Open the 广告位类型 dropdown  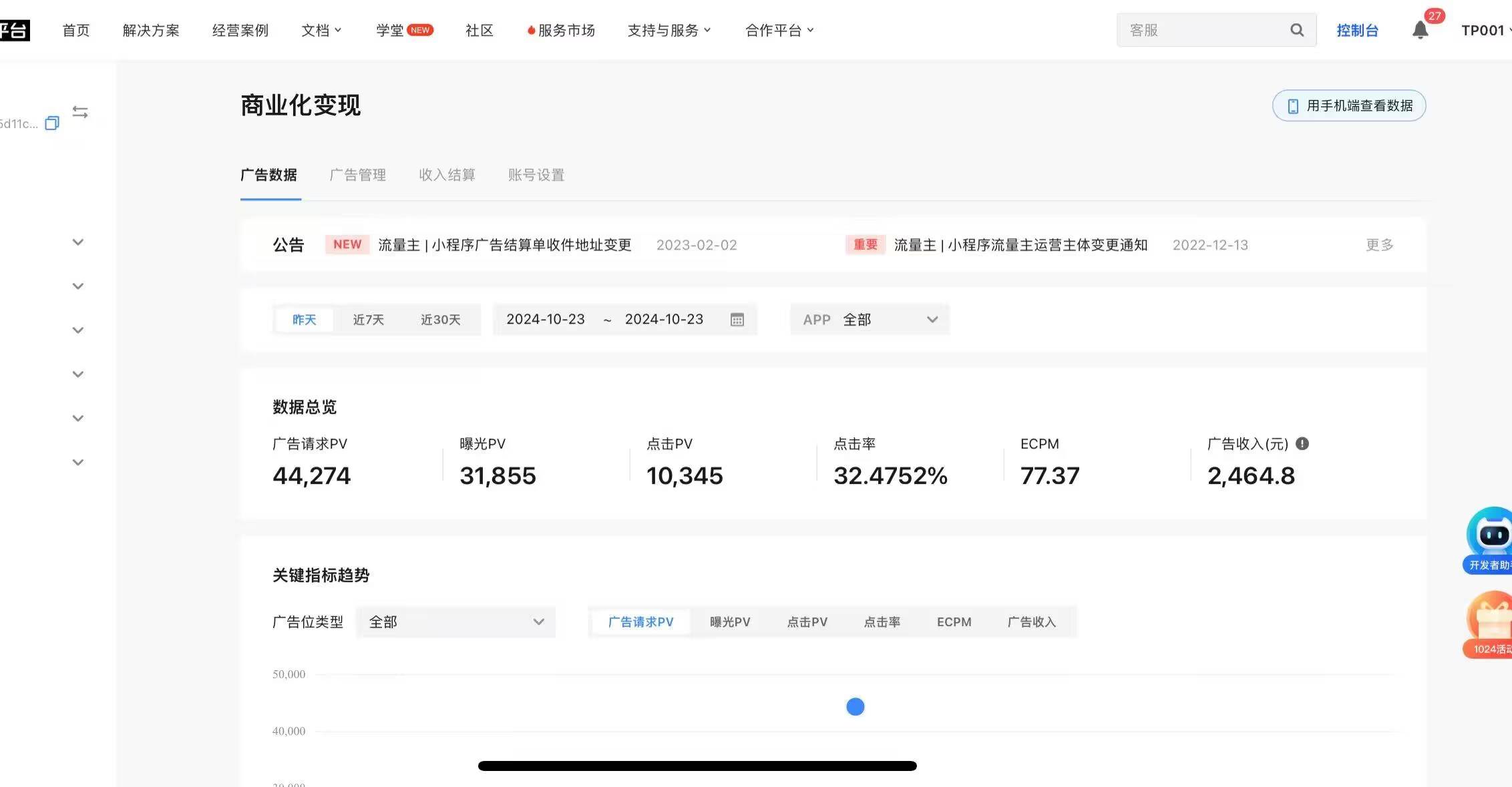click(x=455, y=621)
